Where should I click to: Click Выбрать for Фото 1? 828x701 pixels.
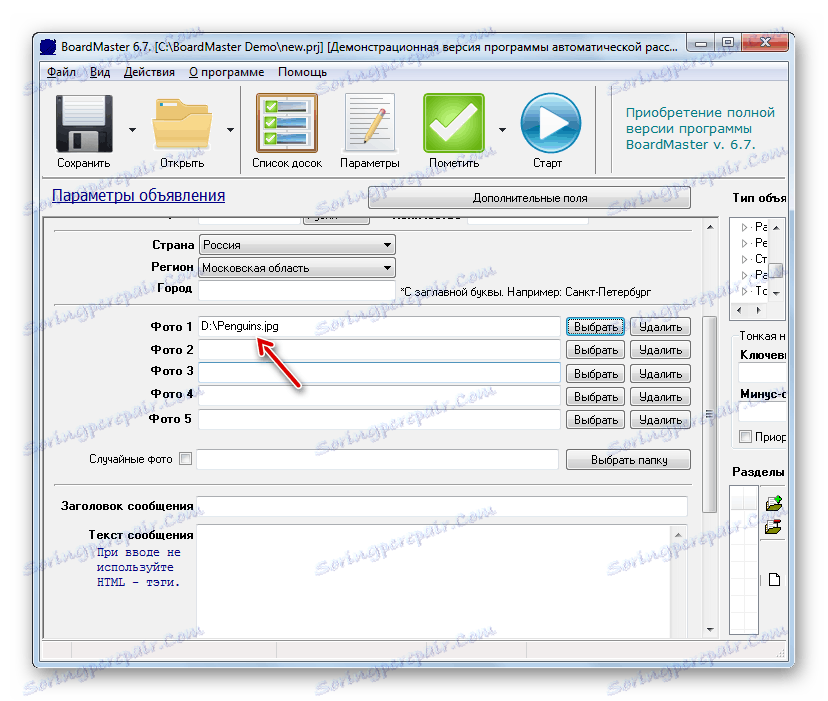coord(596,327)
